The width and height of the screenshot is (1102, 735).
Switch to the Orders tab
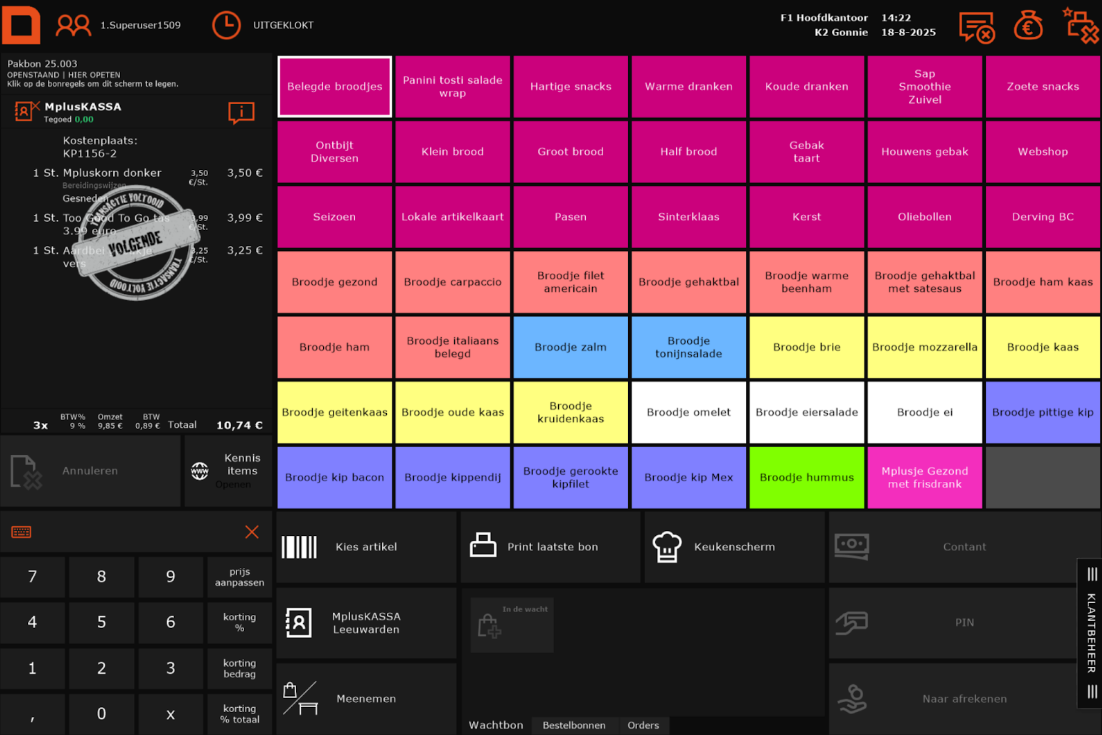(643, 725)
